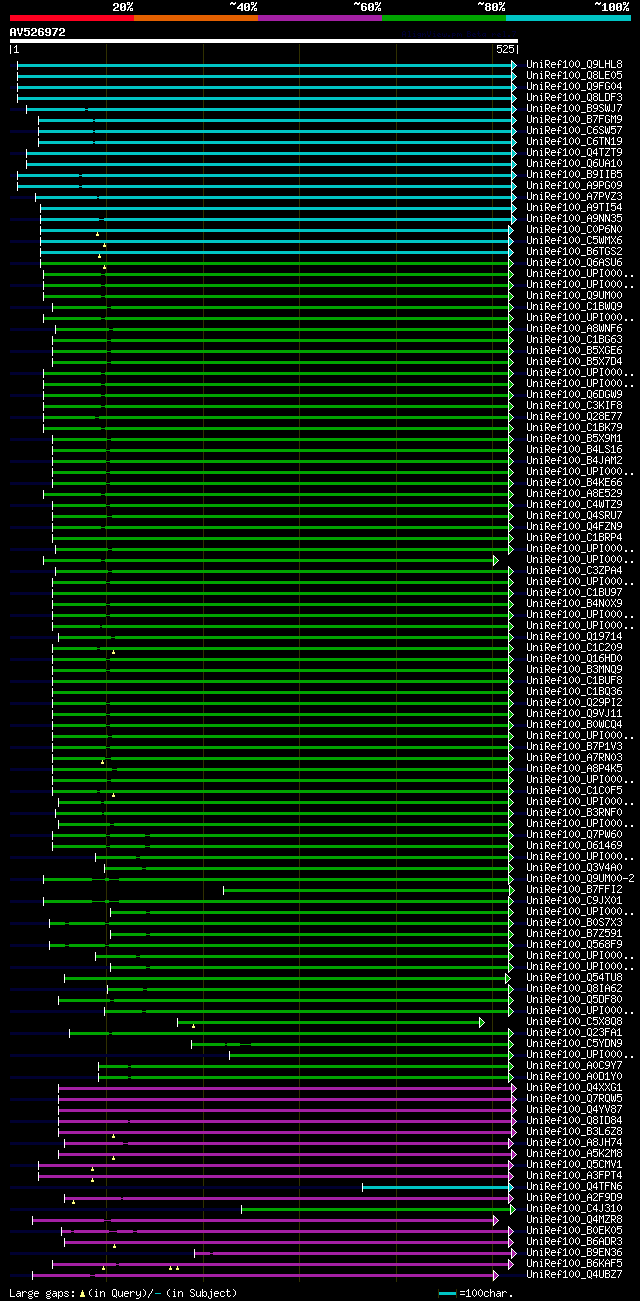640x1301 pixels.
Task: Click hit label UniRef100_Q9UM00-2
Action: point(580,879)
